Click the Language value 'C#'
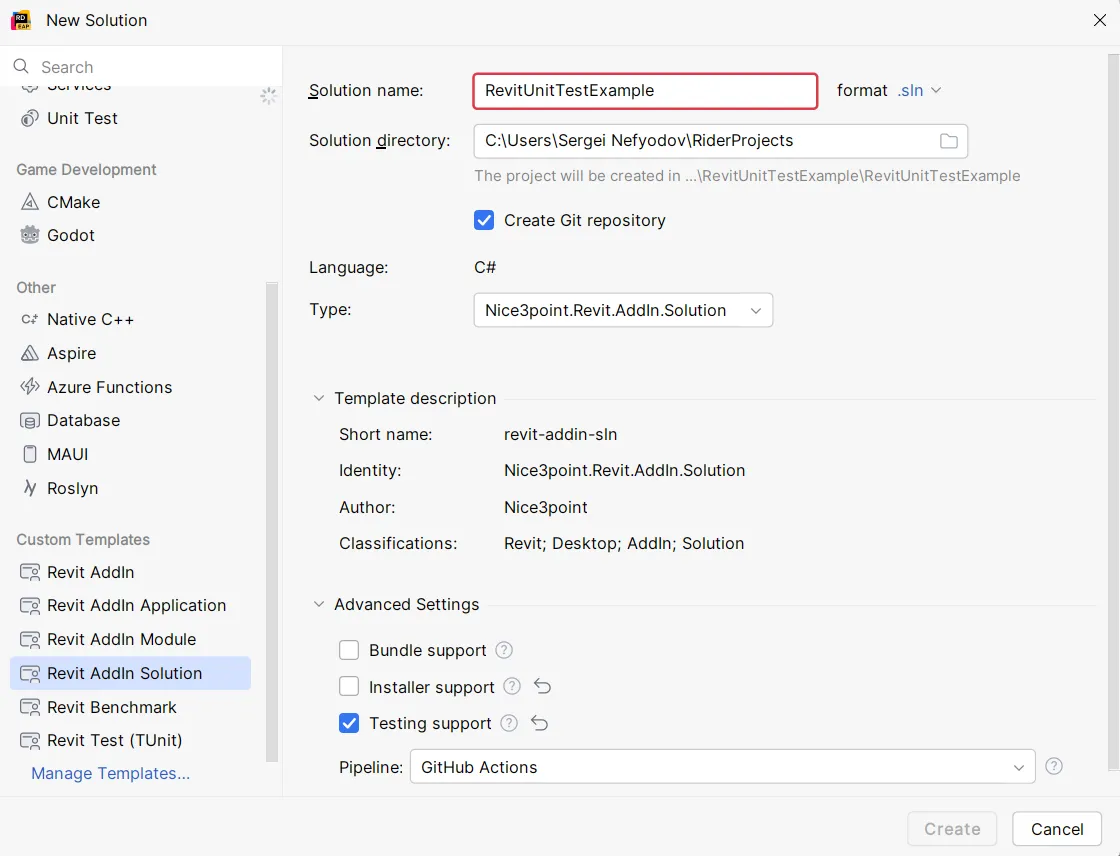Screen dimensions: 1120x856 [485, 267]
